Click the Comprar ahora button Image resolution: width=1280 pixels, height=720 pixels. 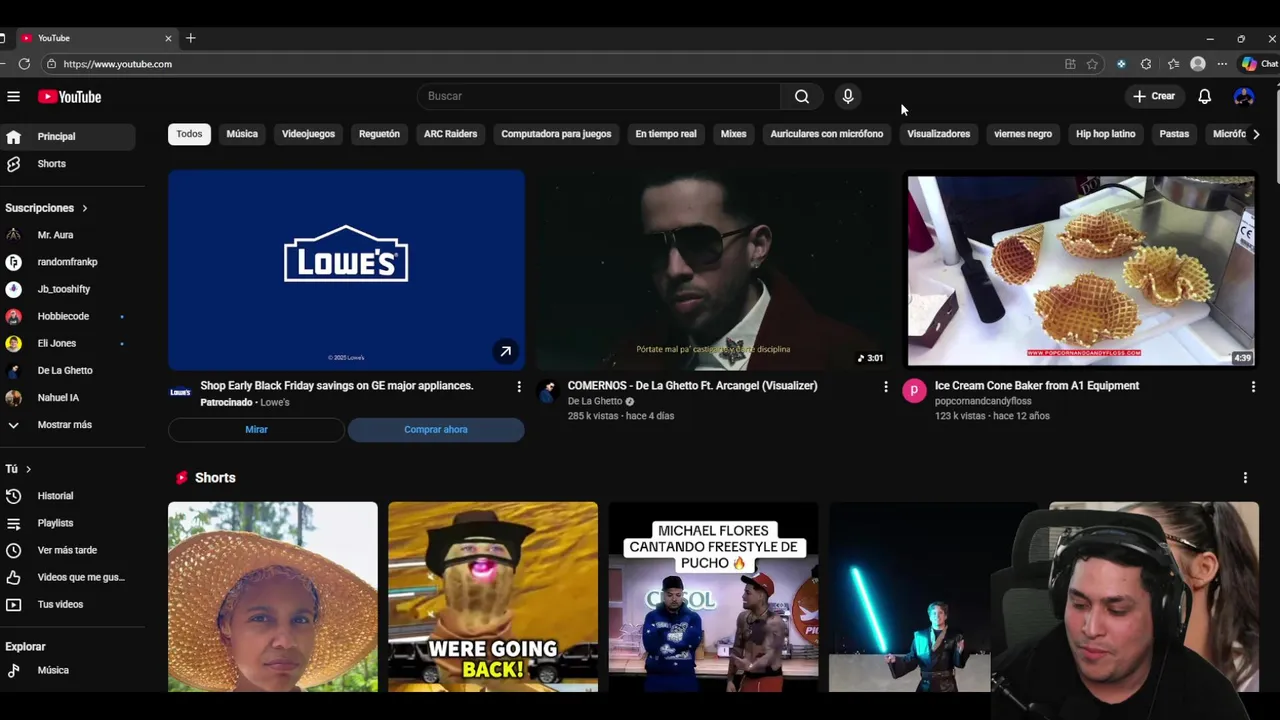tap(436, 429)
